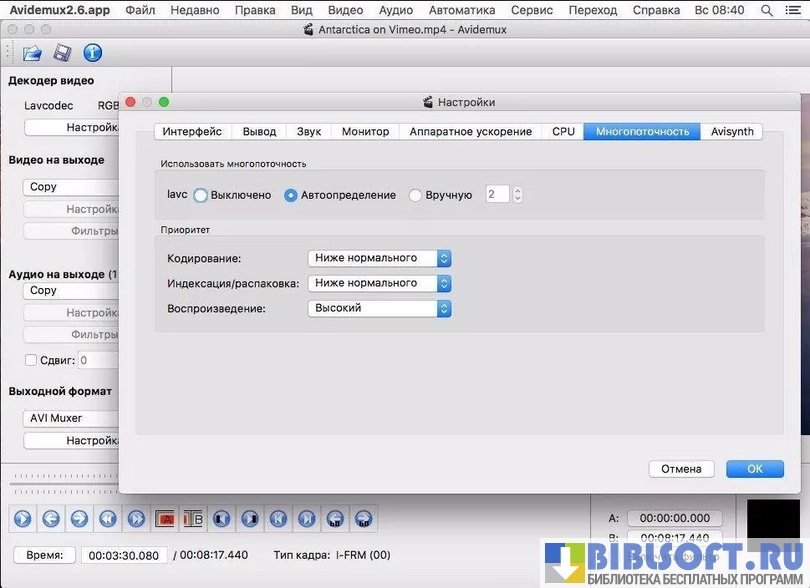Select the Выключено radio button

tap(201, 195)
